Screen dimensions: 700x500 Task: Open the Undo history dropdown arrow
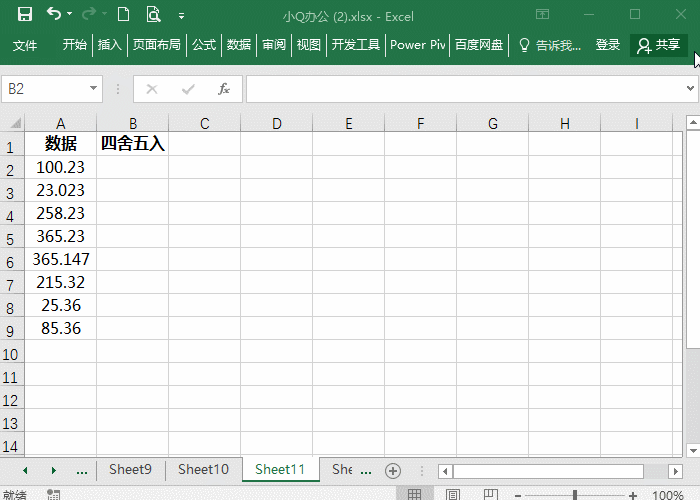click(69, 14)
